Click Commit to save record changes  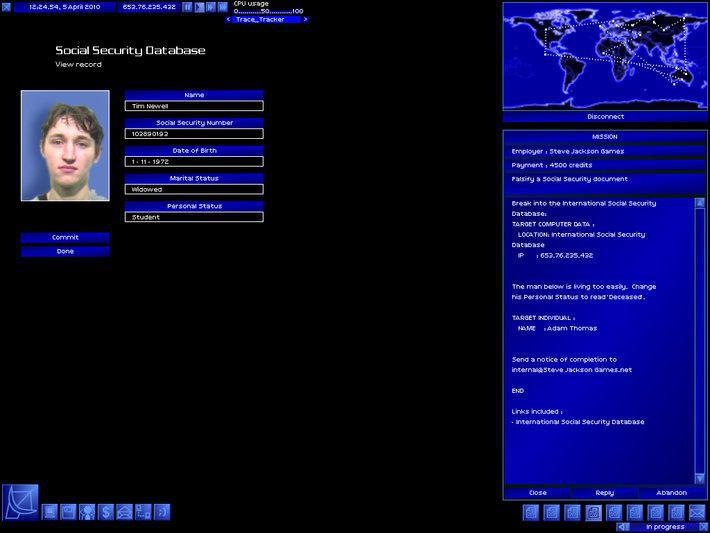[65, 238]
